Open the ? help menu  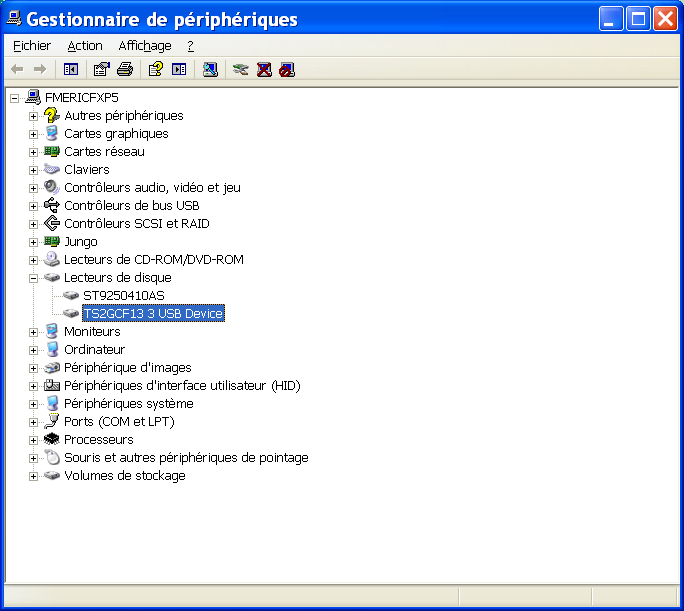point(191,45)
